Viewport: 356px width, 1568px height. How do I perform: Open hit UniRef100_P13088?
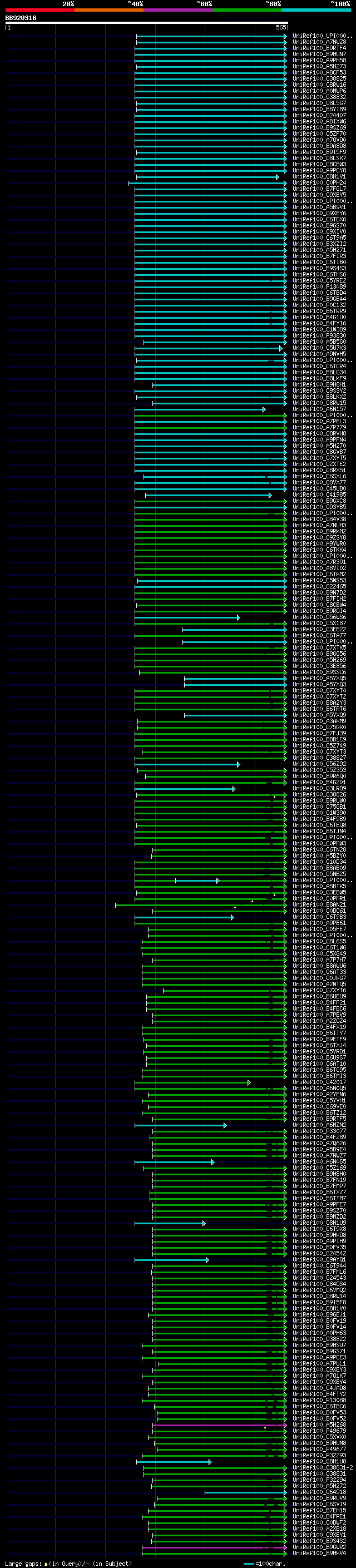(x=319, y=1400)
